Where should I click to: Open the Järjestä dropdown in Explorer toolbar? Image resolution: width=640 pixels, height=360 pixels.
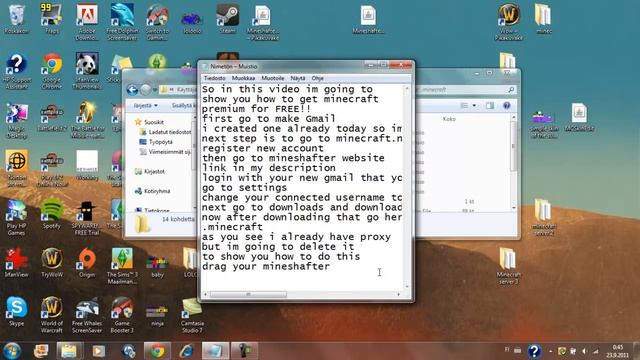(x=145, y=105)
